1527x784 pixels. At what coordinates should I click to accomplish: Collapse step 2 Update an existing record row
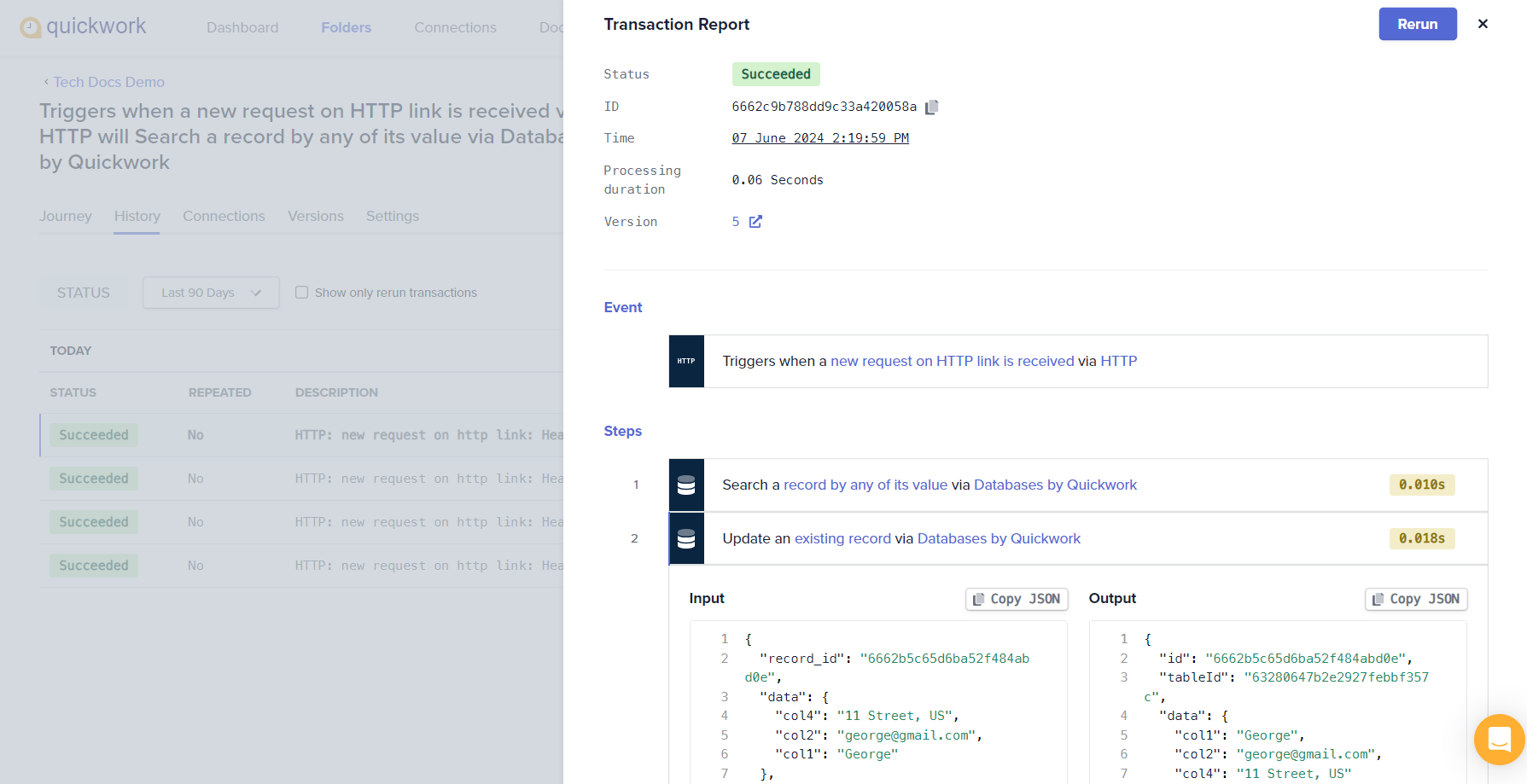(1078, 538)
